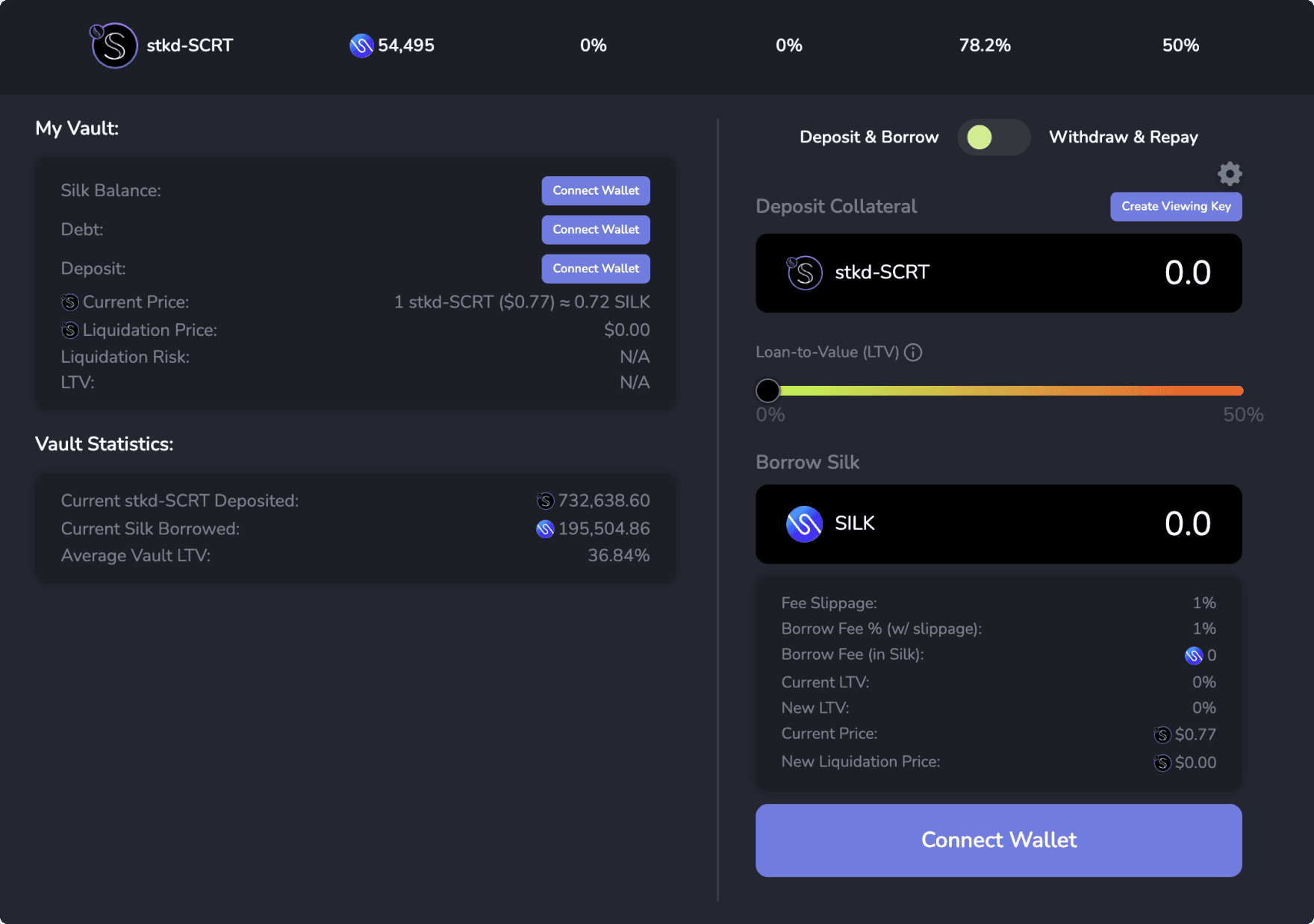
Task: Click the stkd-SCRT deposit amount field
Action: click(x=999, y=273)
